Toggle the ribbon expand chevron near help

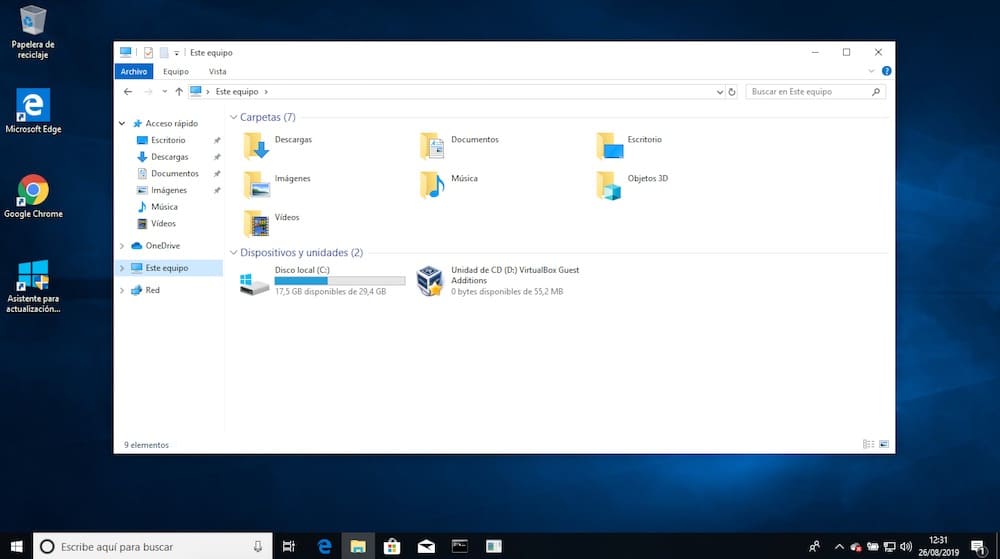871,72
